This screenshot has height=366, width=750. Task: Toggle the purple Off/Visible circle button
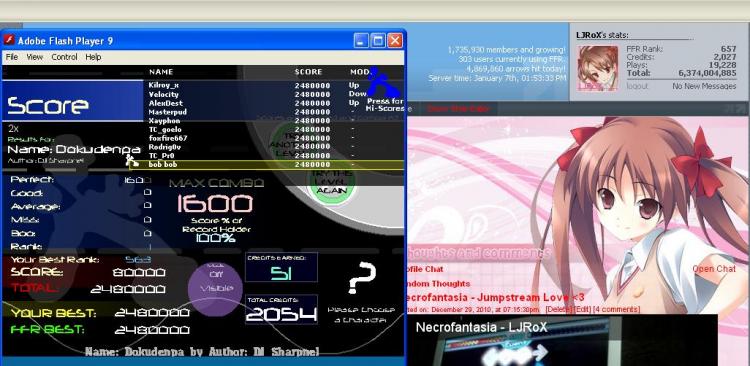[215, 288]
